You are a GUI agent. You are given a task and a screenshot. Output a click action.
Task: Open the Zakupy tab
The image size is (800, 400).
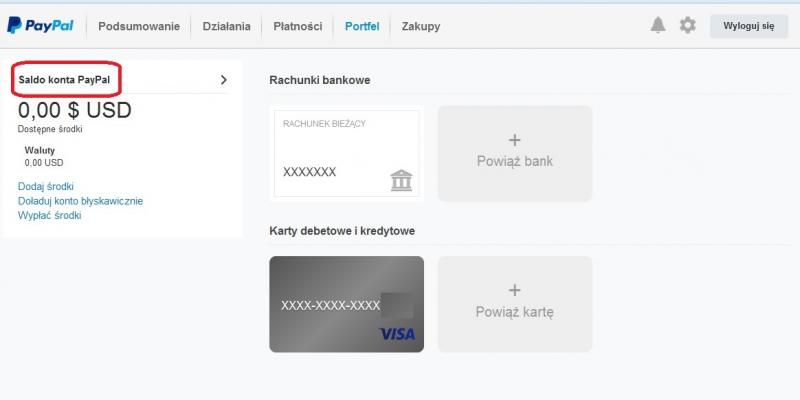pyautogui.click(x=421, y=27)
